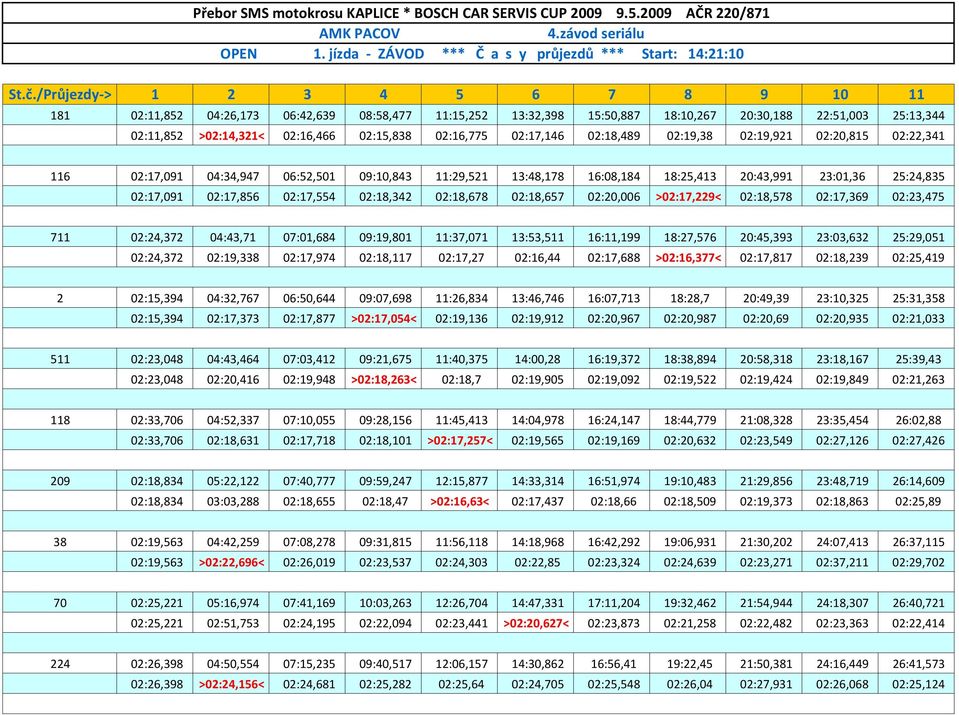Select cell with time '02:23,475'
Image resolution: width=959 pixels, height=715 pixels.
click(x=917, y=197)
